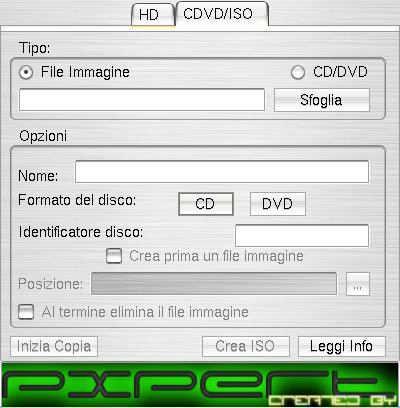Viewport: 400px width, 408px height.
Task: Click the Created By text in banner
Action: pyautogui.click(x=333, y=400)
